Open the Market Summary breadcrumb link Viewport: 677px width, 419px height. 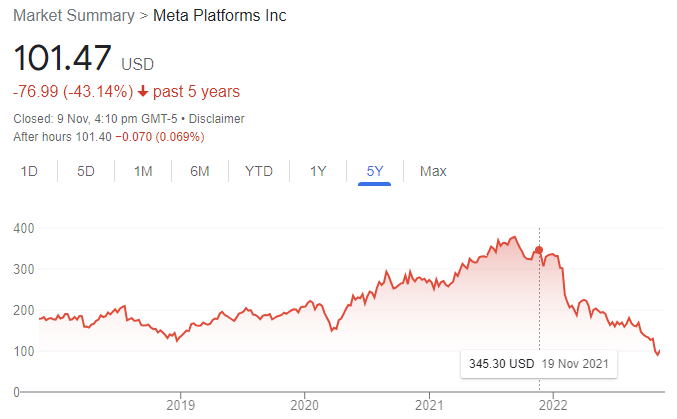tap(74, 16)
